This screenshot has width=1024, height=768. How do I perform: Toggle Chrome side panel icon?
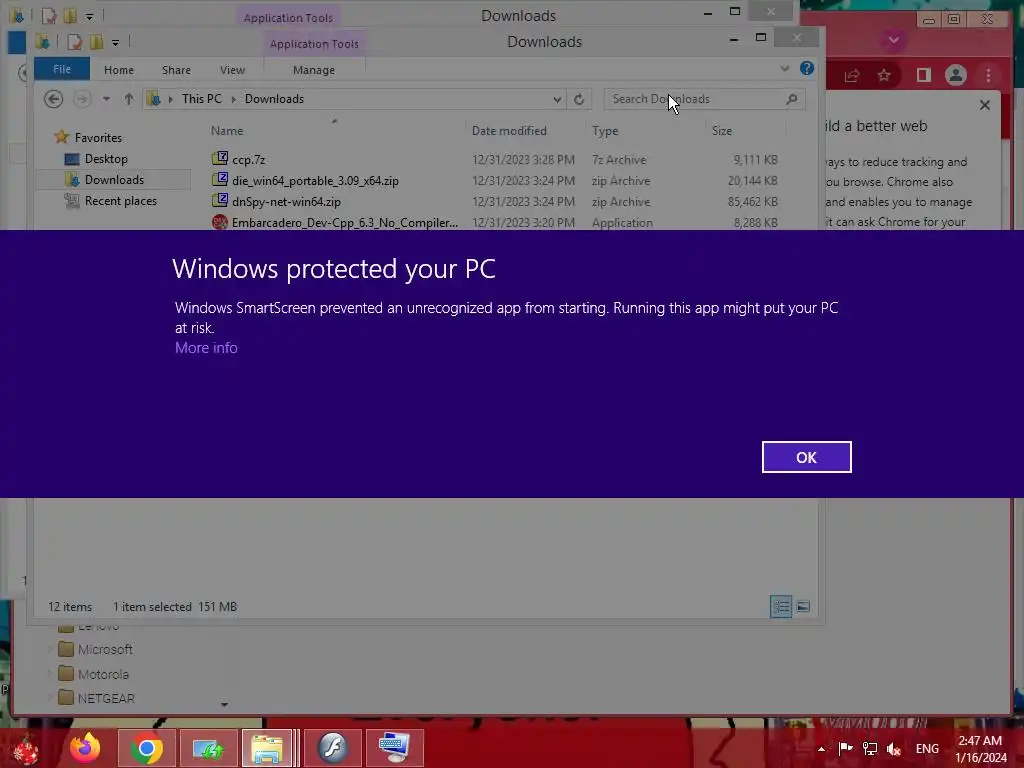tap(923, 76)
